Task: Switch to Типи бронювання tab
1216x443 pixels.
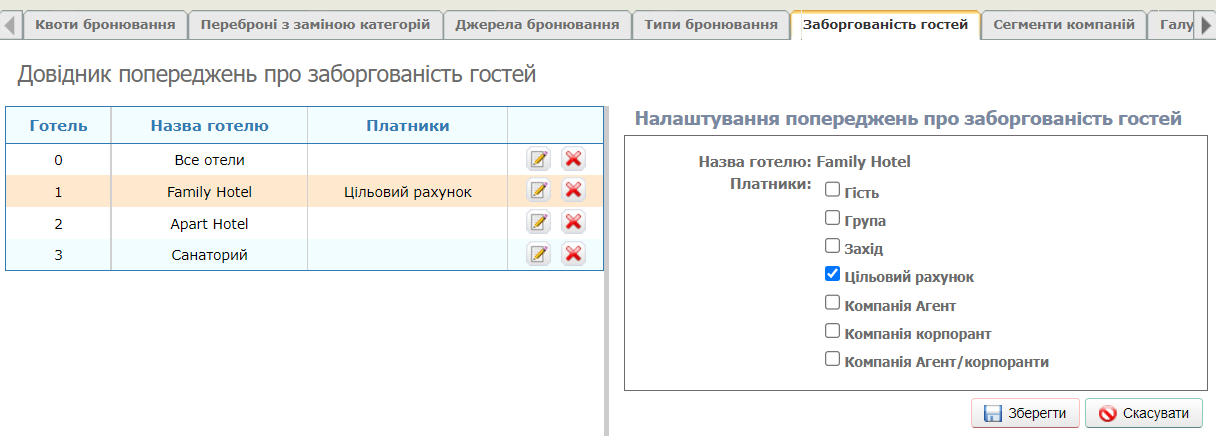Action: click(711, 24)
